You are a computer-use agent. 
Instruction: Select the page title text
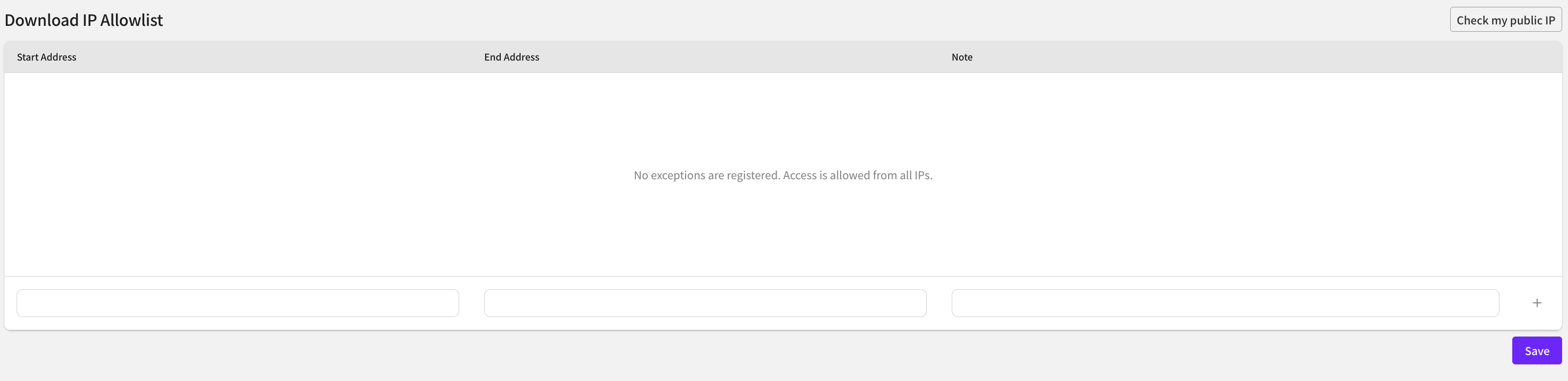pyautogui.click(x=84, y=20)
